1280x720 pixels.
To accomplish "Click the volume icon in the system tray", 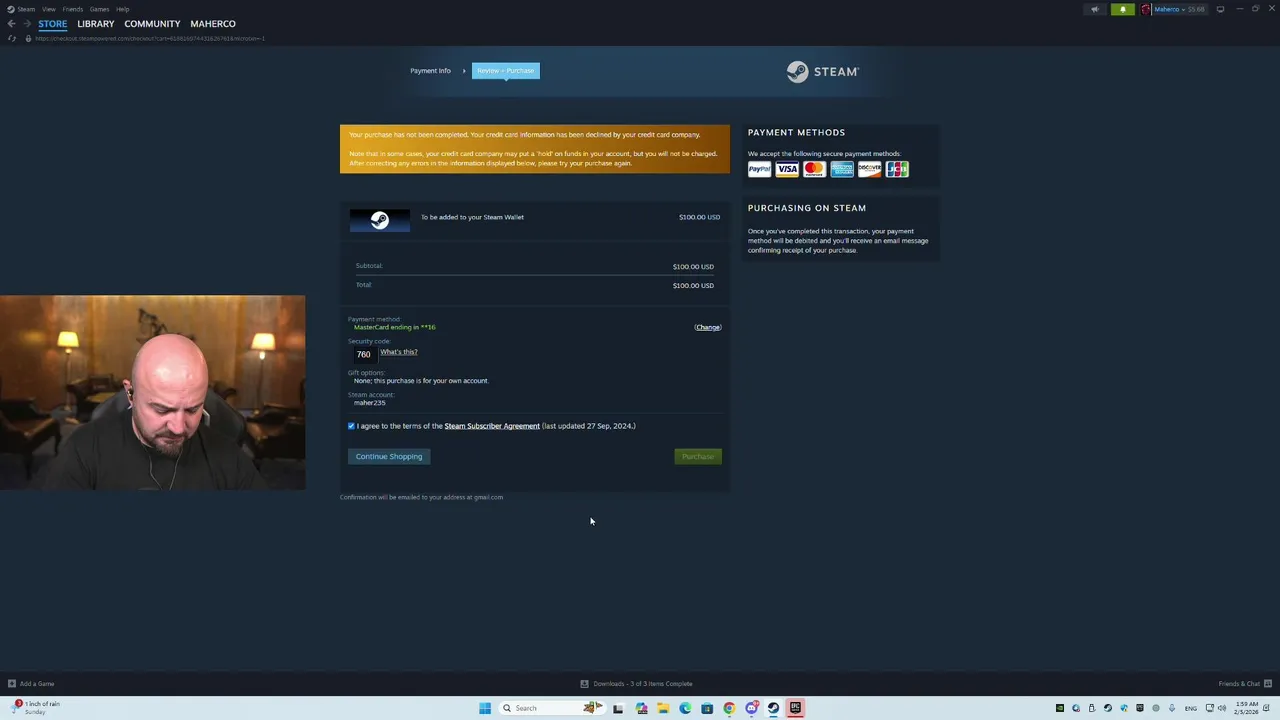I will pyautogui.click(x=1222, y=708).
